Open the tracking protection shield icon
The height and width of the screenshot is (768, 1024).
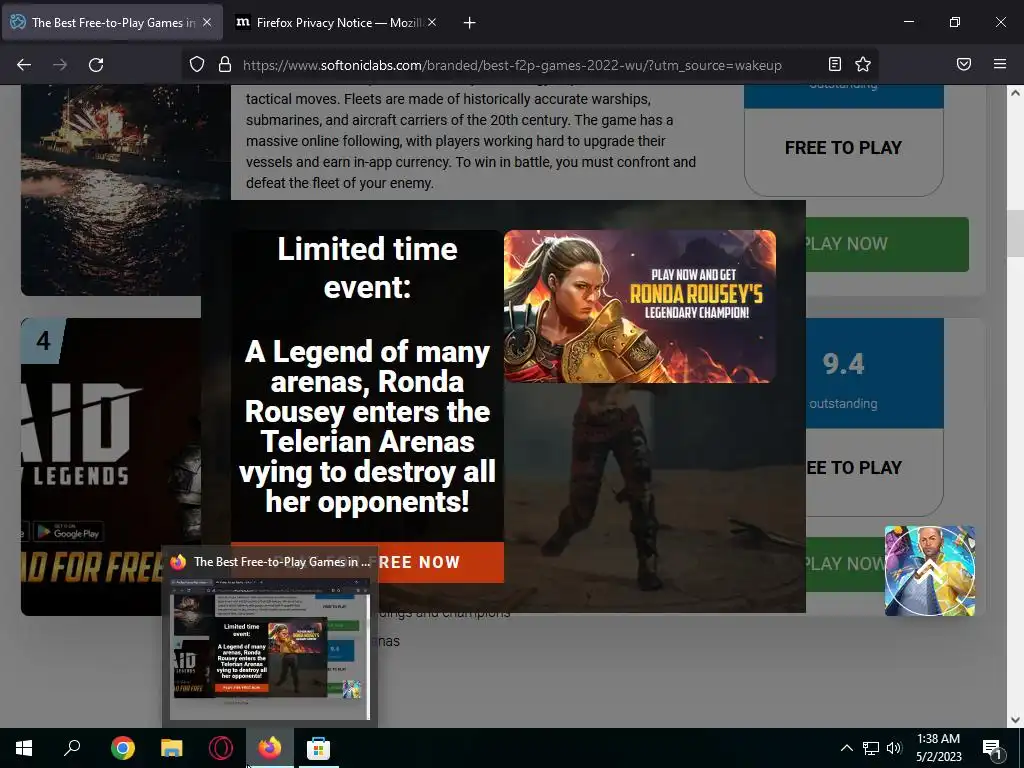197,65
